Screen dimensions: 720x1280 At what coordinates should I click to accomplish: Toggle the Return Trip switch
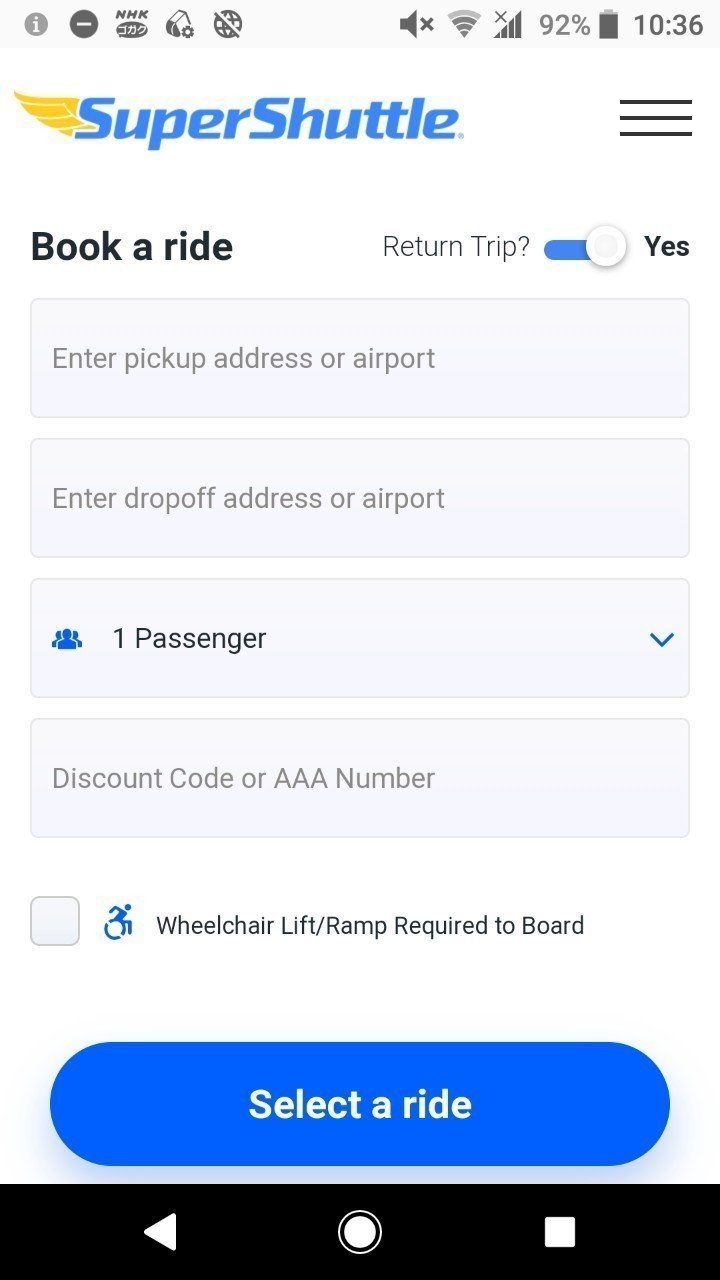point(585,247)
